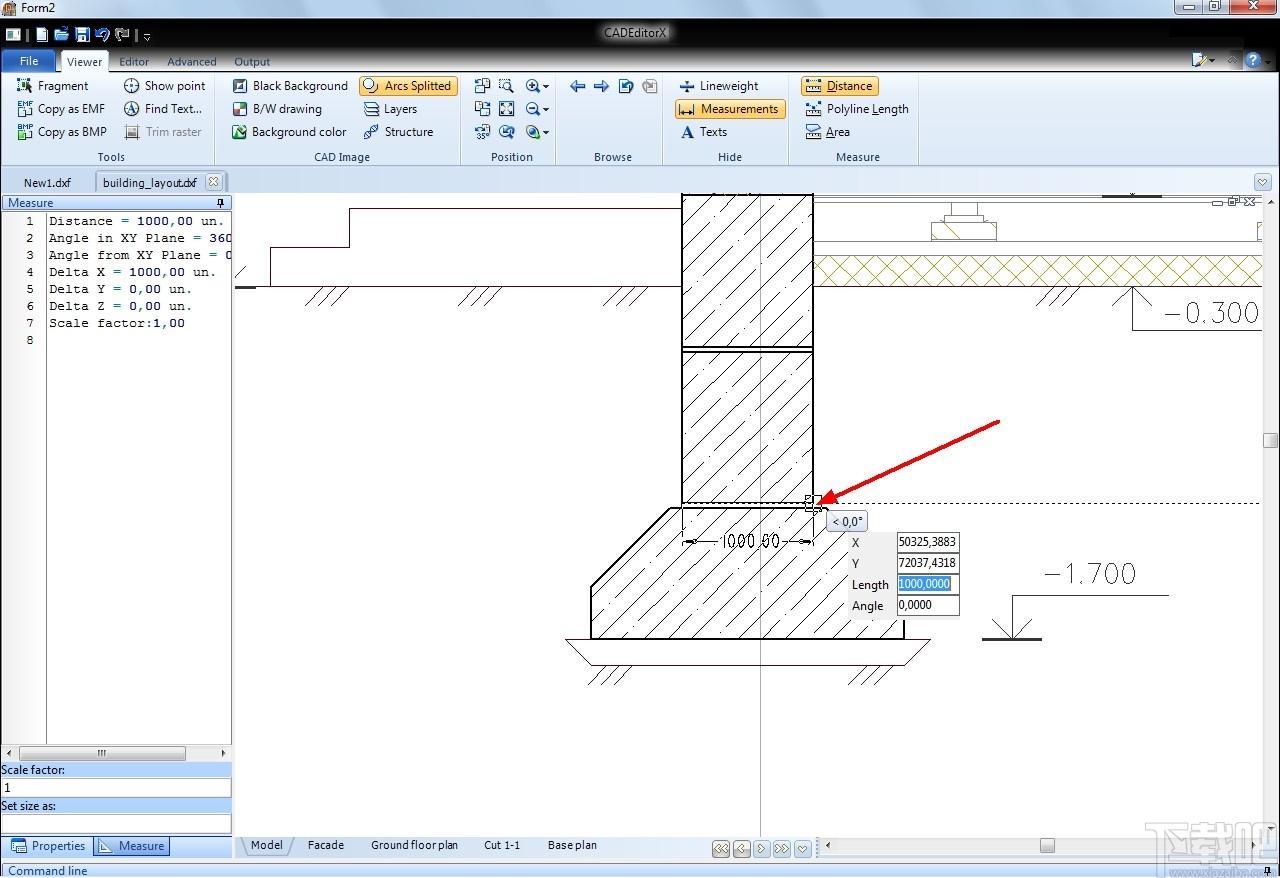
Task: Click Copy as BMP
Action: [62, 132]
